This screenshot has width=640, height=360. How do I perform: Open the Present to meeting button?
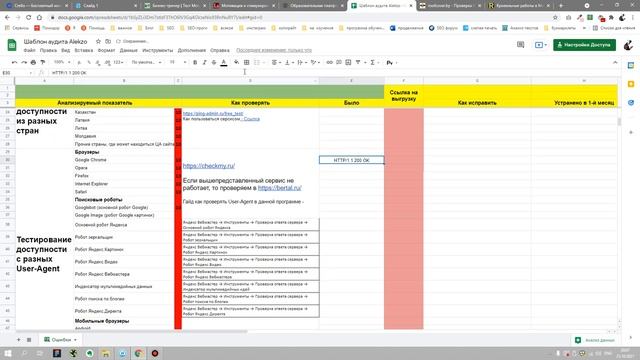pyautogui.click(x=541, y=45)
